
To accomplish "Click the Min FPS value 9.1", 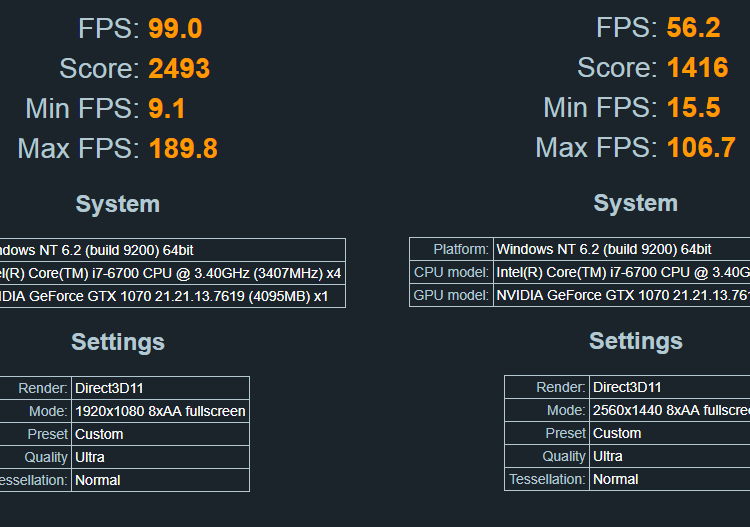I will [x=167, y=109].
